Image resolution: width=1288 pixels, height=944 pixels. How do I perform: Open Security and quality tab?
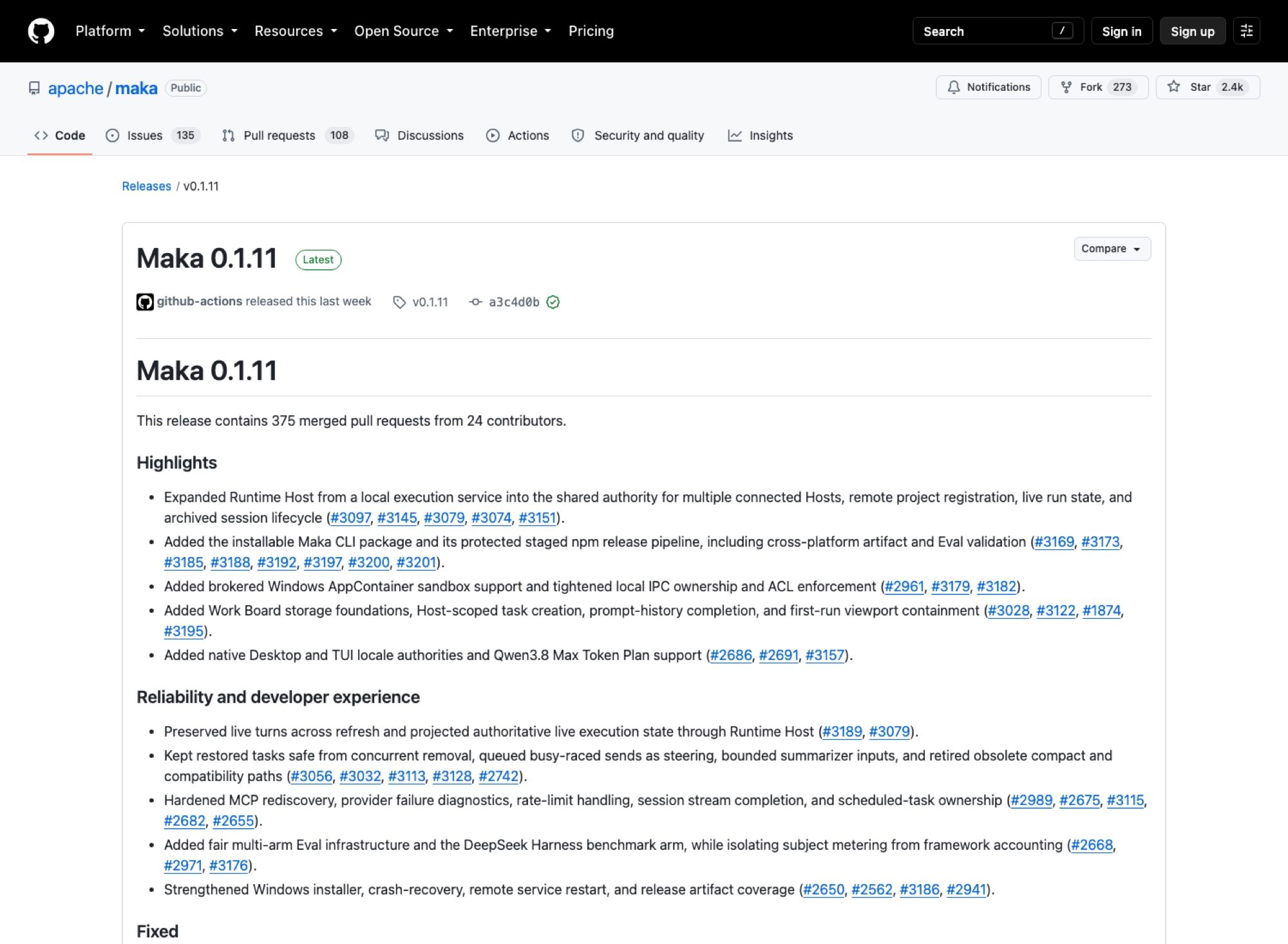pyautogui.click(x=638, y=135)
